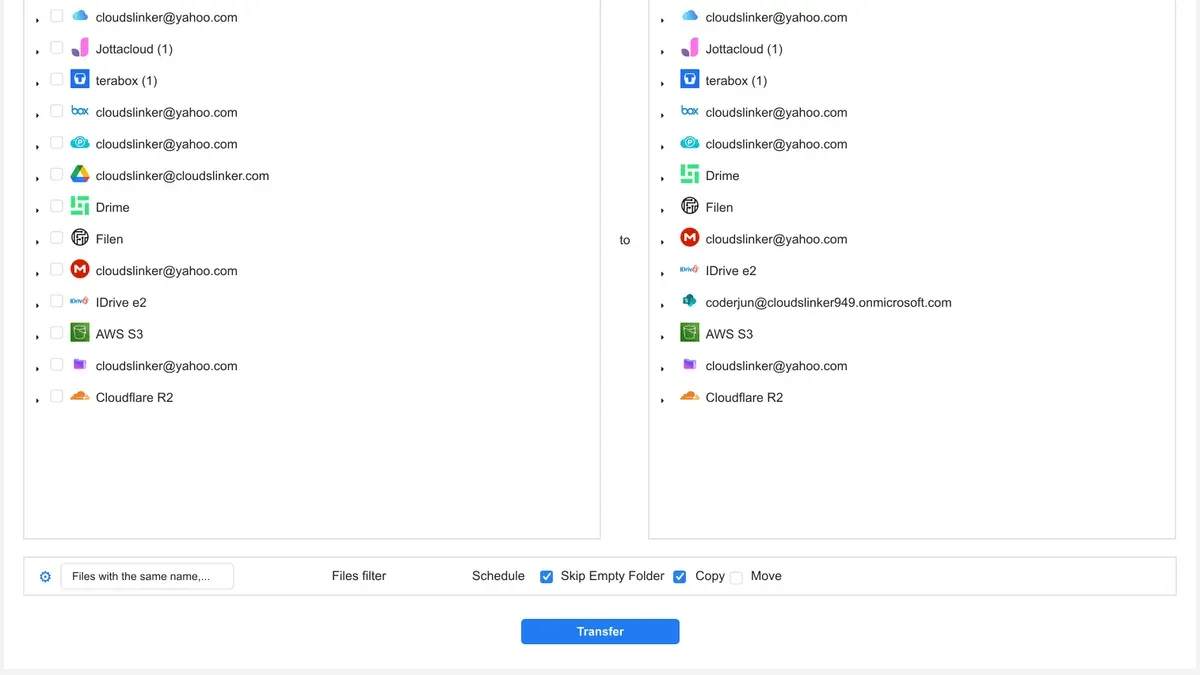Click the Google Drive icon in the source list

(x=80, y=174)
